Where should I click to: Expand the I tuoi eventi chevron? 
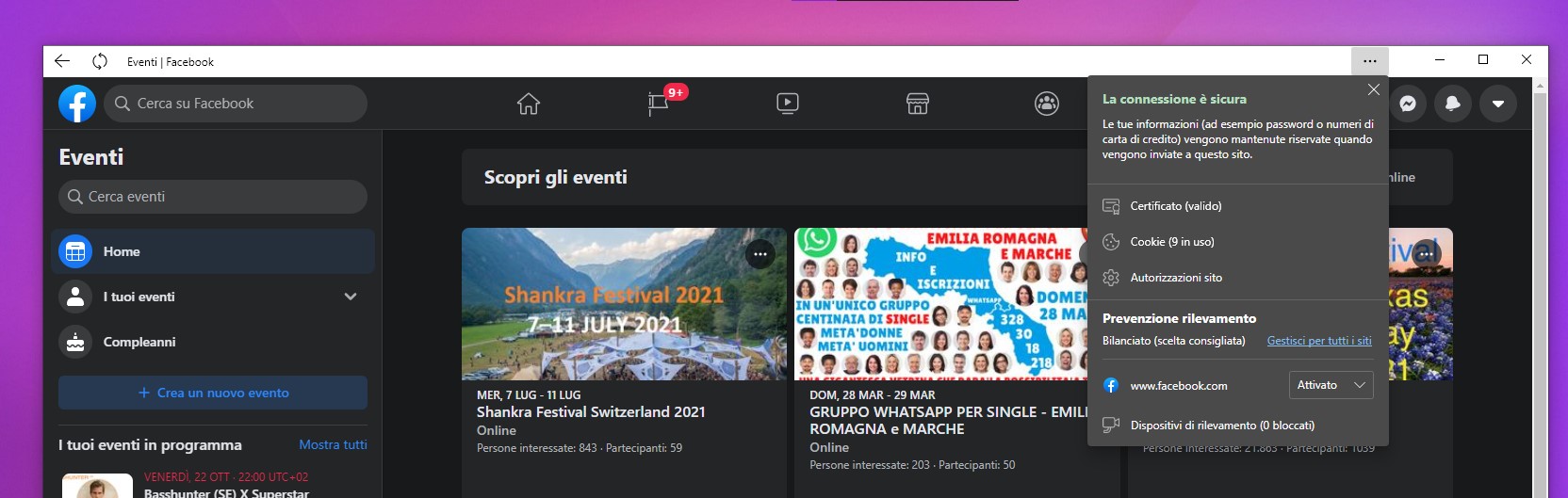351,297
